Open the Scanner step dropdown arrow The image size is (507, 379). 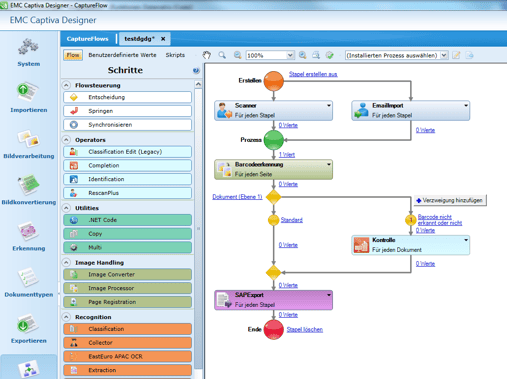tap(329, 106)
